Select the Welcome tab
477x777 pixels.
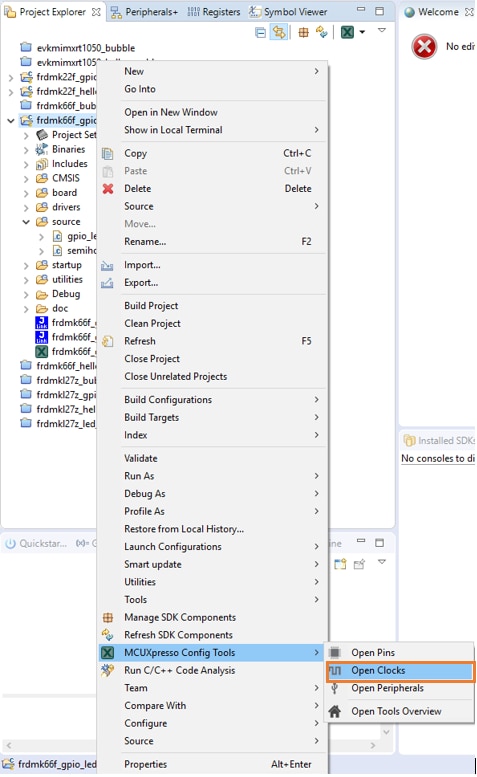438,12
